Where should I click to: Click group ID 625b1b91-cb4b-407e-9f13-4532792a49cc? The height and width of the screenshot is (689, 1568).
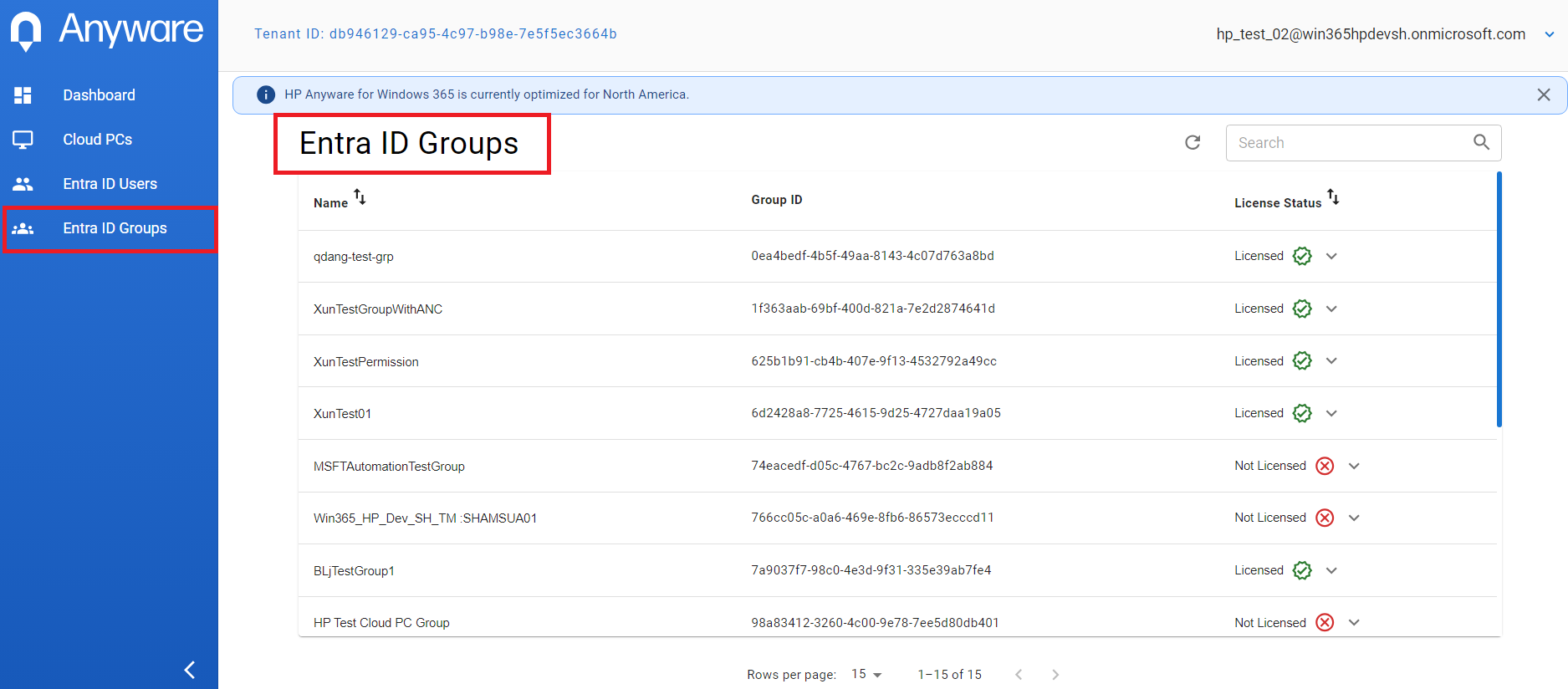click(874, 361)
